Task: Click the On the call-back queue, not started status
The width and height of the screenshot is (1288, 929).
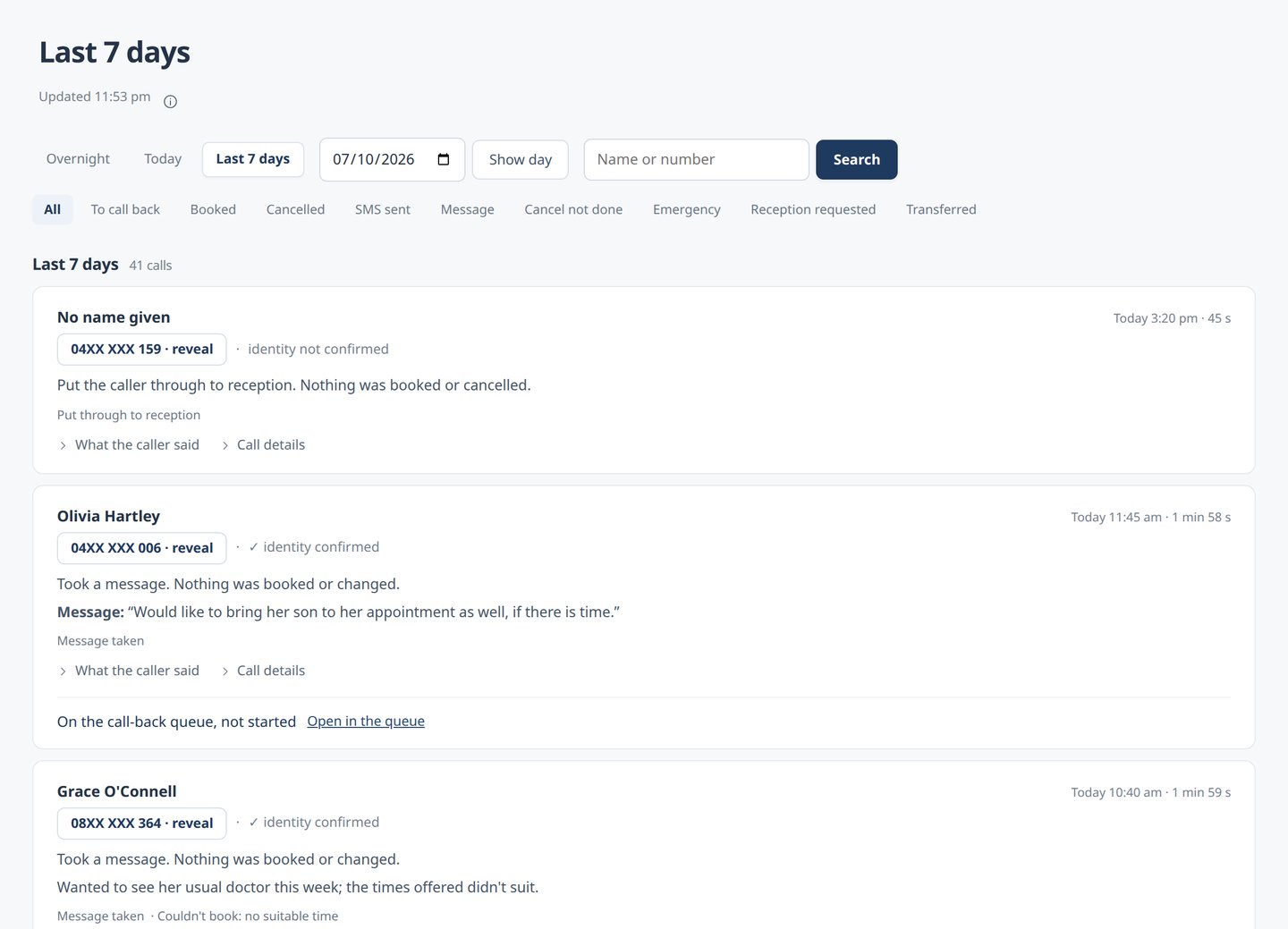Action: 176,722
